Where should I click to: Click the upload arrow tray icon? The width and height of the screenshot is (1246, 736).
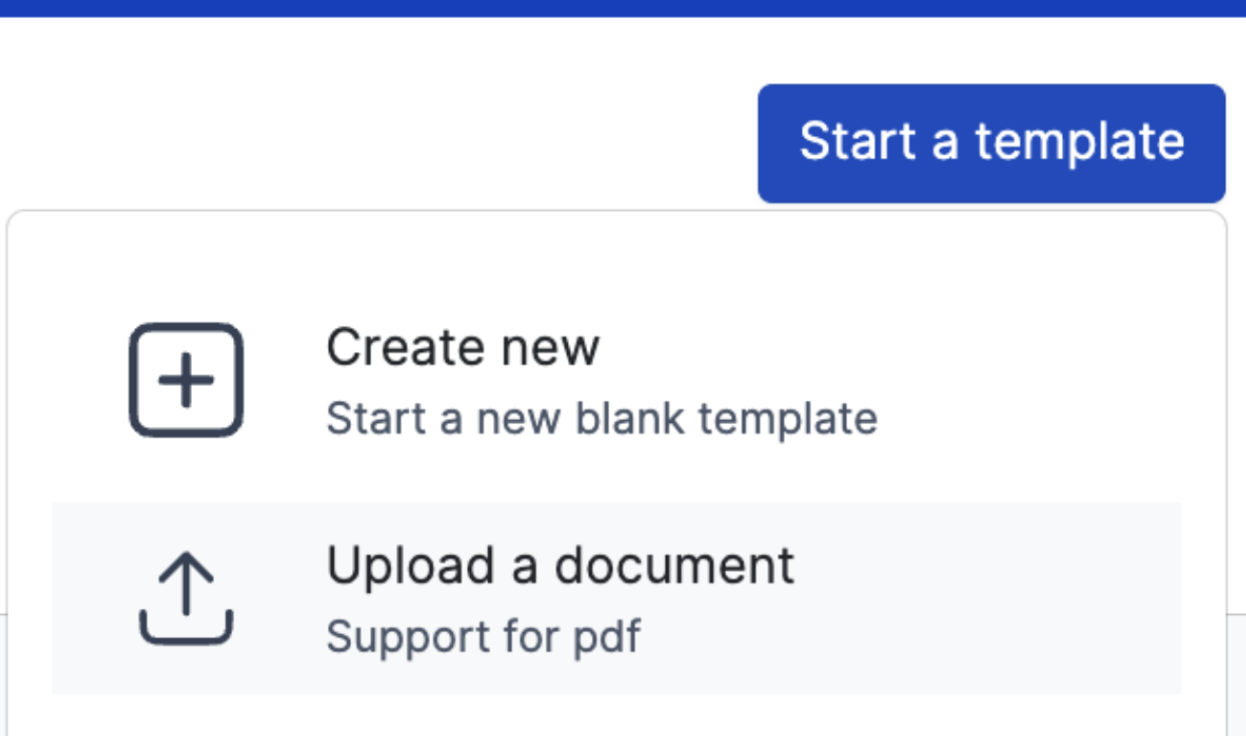[186, 599]
